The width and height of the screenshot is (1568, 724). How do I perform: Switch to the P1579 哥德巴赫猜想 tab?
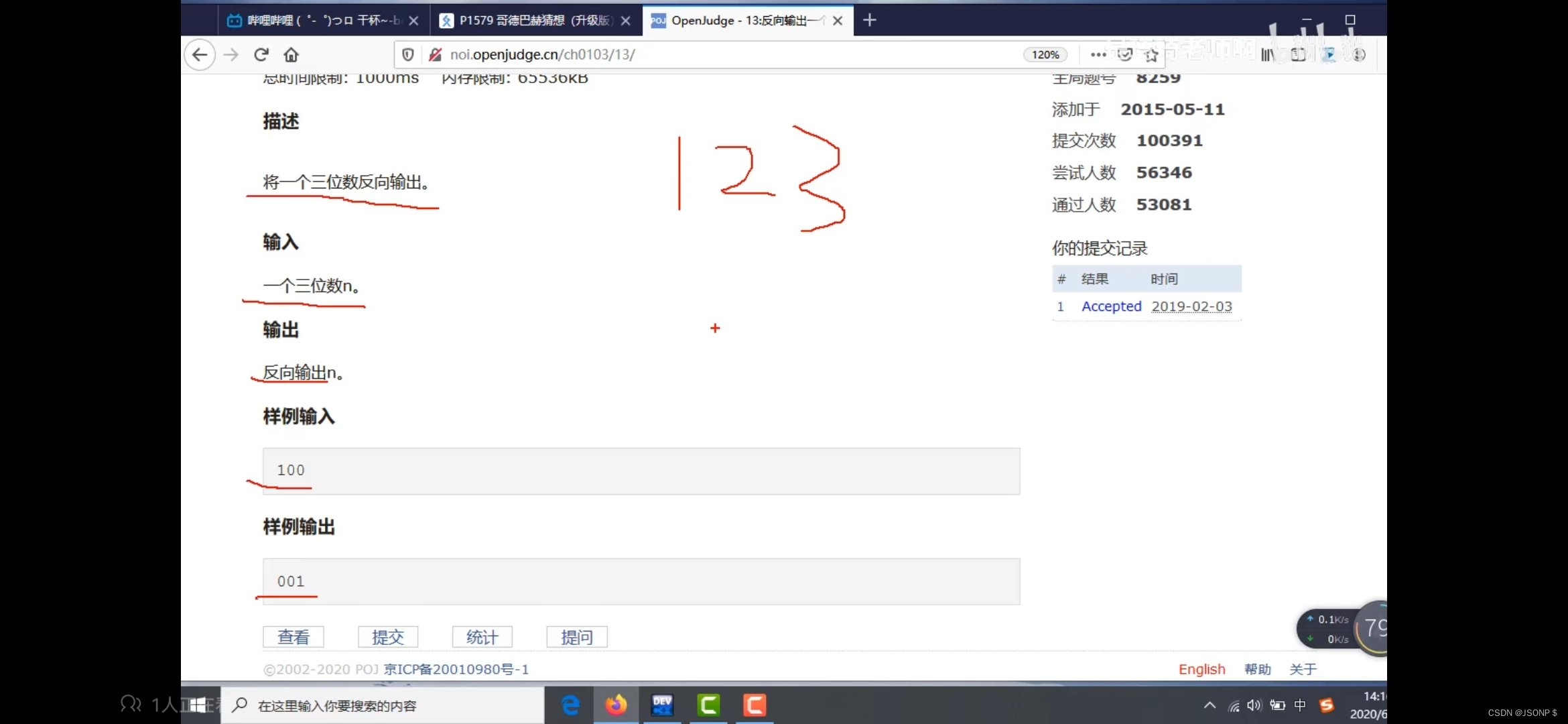[534, 20]
